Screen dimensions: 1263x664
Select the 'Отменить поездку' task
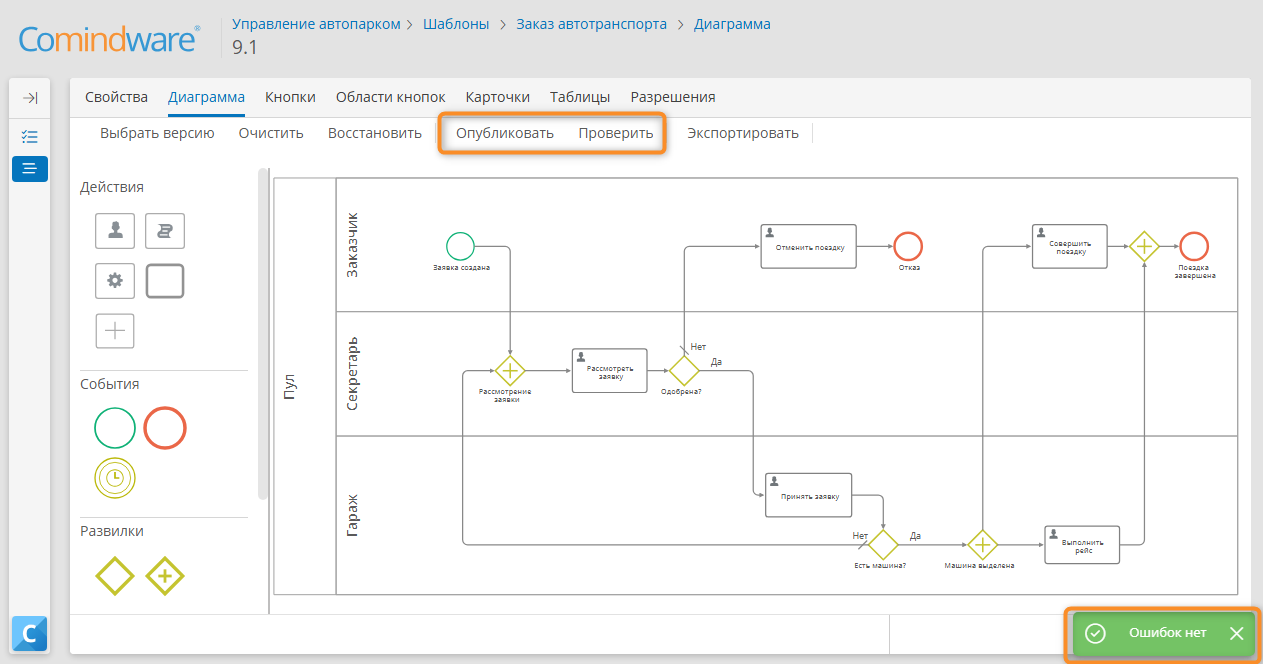click(809, 246)
